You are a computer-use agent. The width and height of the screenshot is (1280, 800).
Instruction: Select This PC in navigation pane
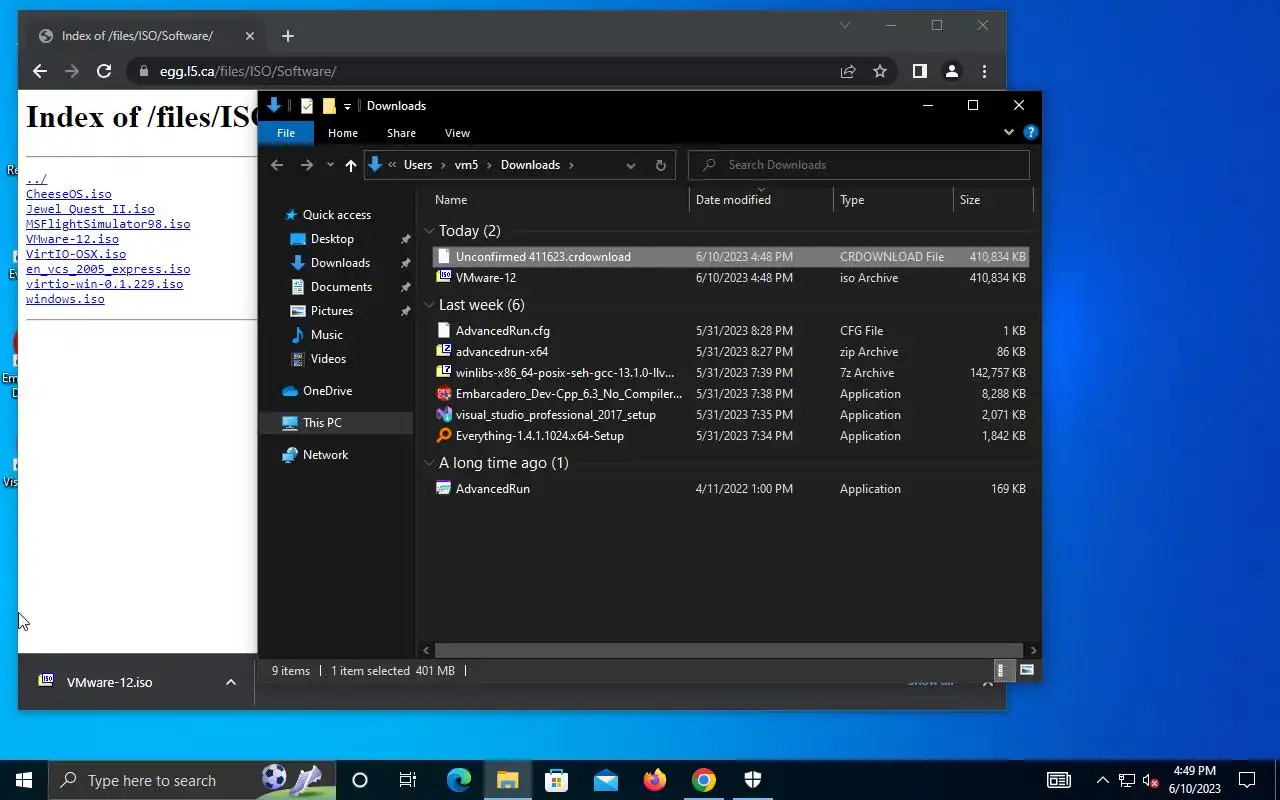(x=322, y=423)
